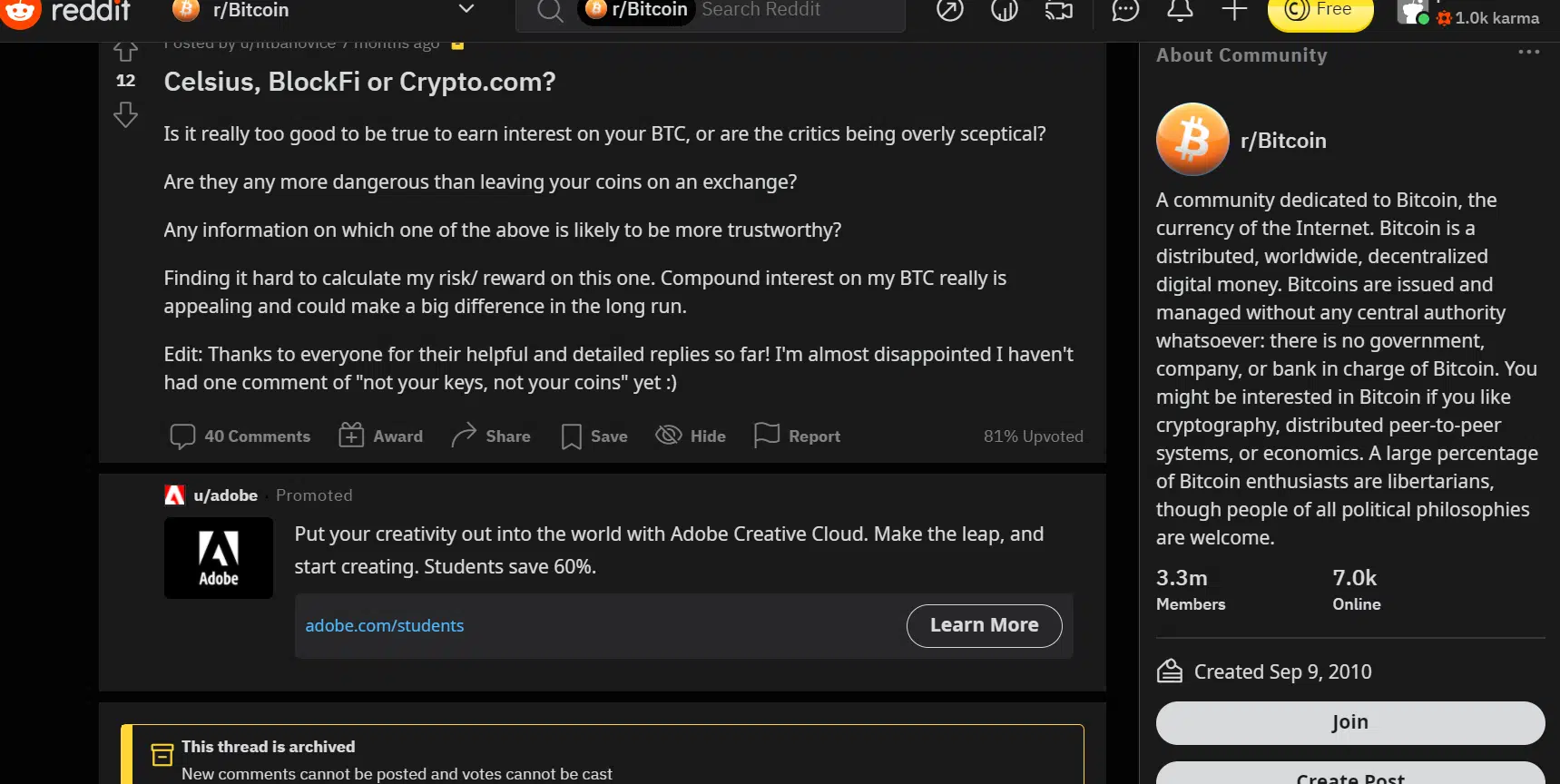The image size is (1560, 784).
Task: Upvote the Celsius, BlockFi post
Action: point(126,52)
